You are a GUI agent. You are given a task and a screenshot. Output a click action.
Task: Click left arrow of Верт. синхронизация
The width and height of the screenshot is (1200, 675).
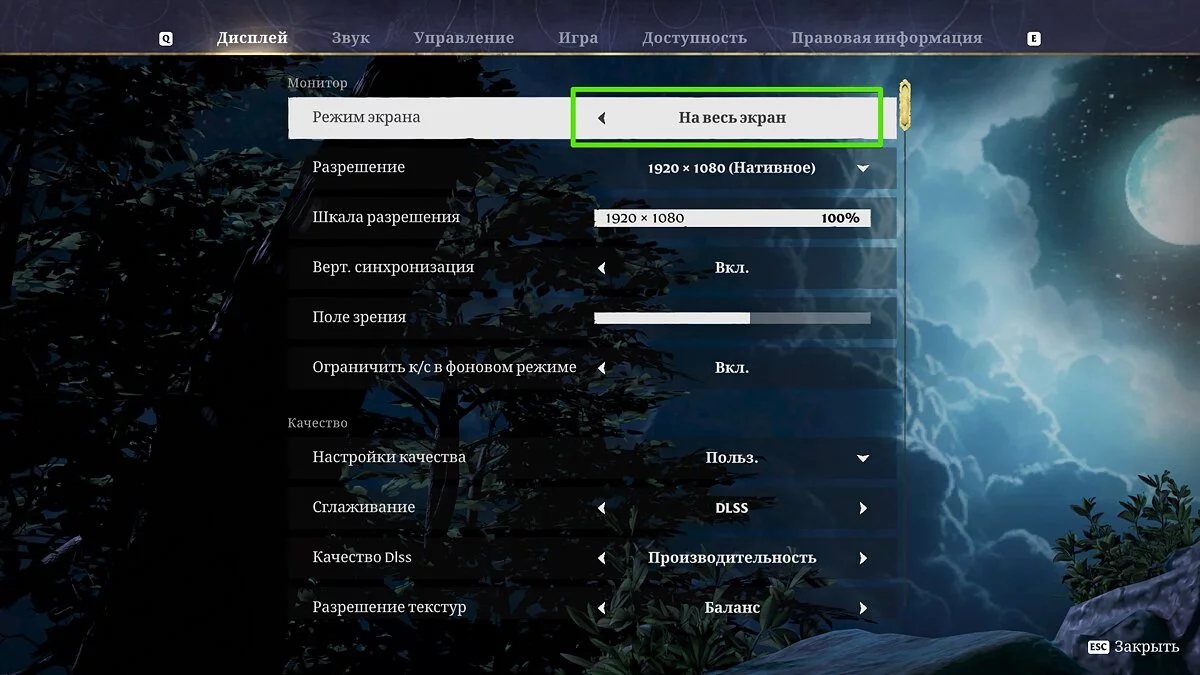[x=602, y=268]
